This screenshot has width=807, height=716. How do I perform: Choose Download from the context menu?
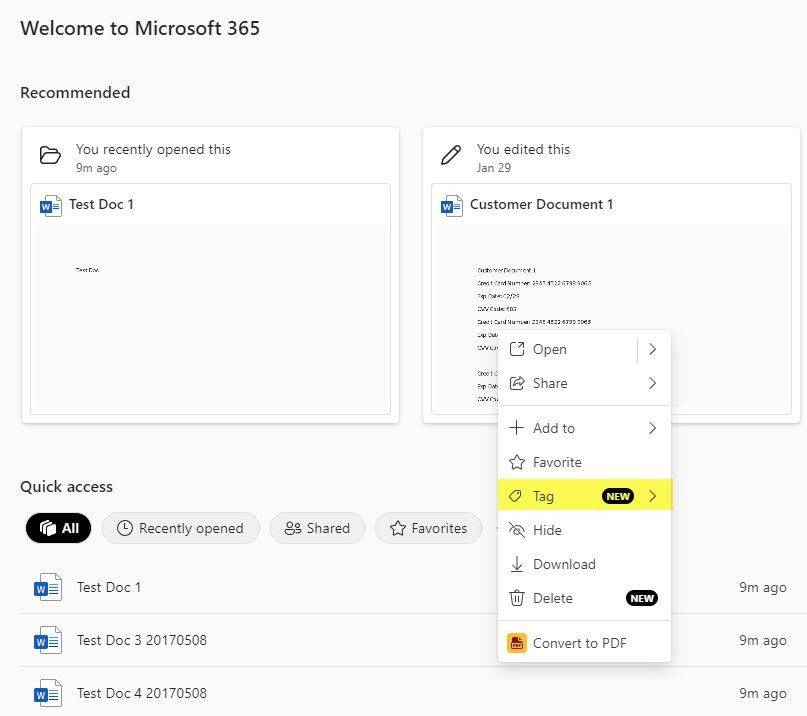tap(584, 564)
